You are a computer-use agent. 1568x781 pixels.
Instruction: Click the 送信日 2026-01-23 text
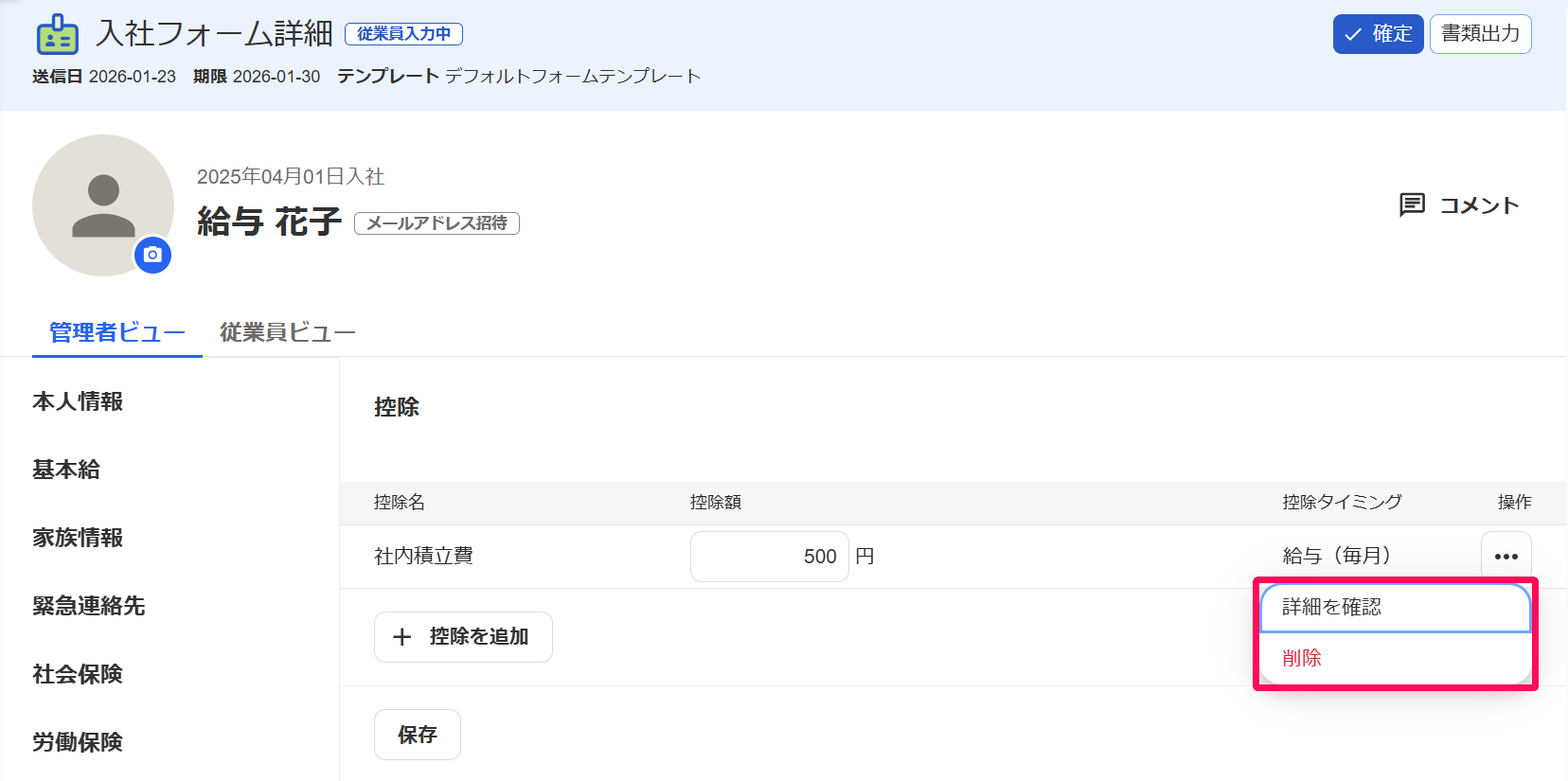[104, 77]
